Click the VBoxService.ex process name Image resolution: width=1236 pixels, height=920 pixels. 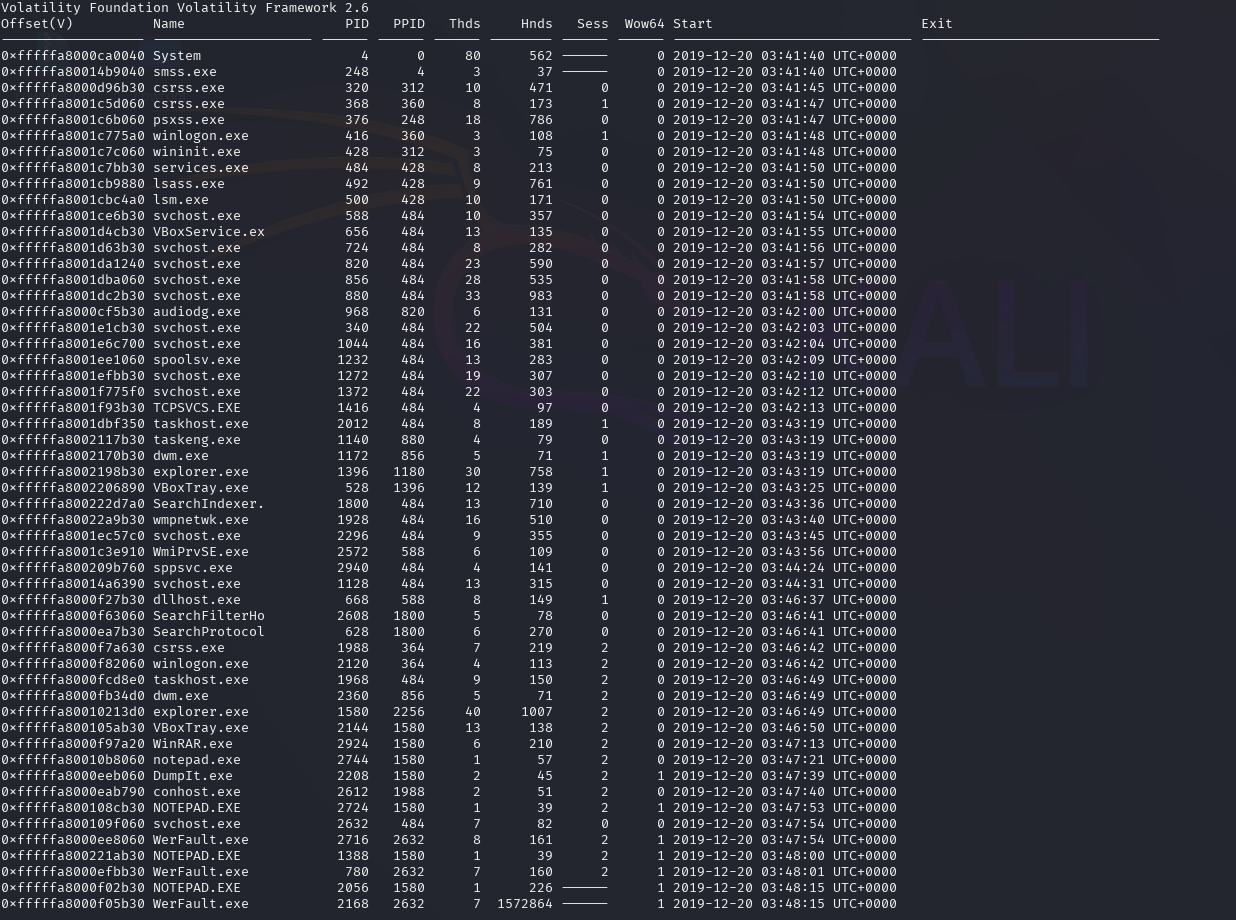click(x=208, y=232)
